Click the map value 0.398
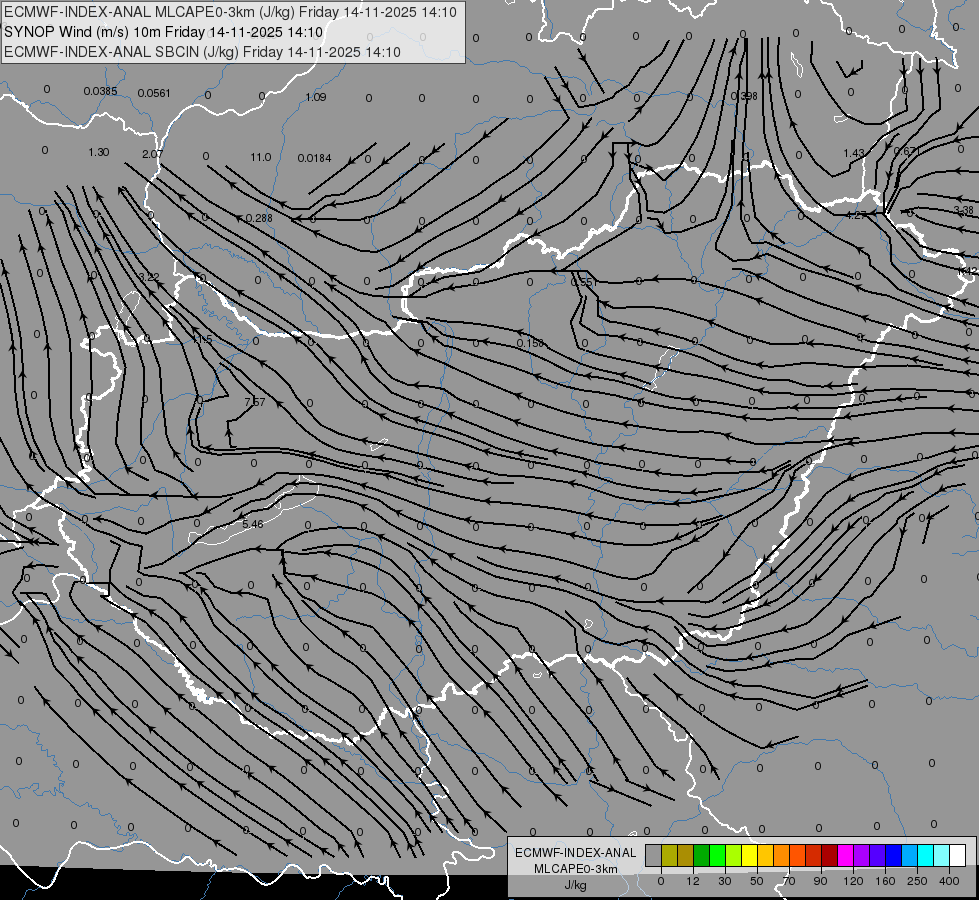979x900 pixels. click(x=744, y=96)
